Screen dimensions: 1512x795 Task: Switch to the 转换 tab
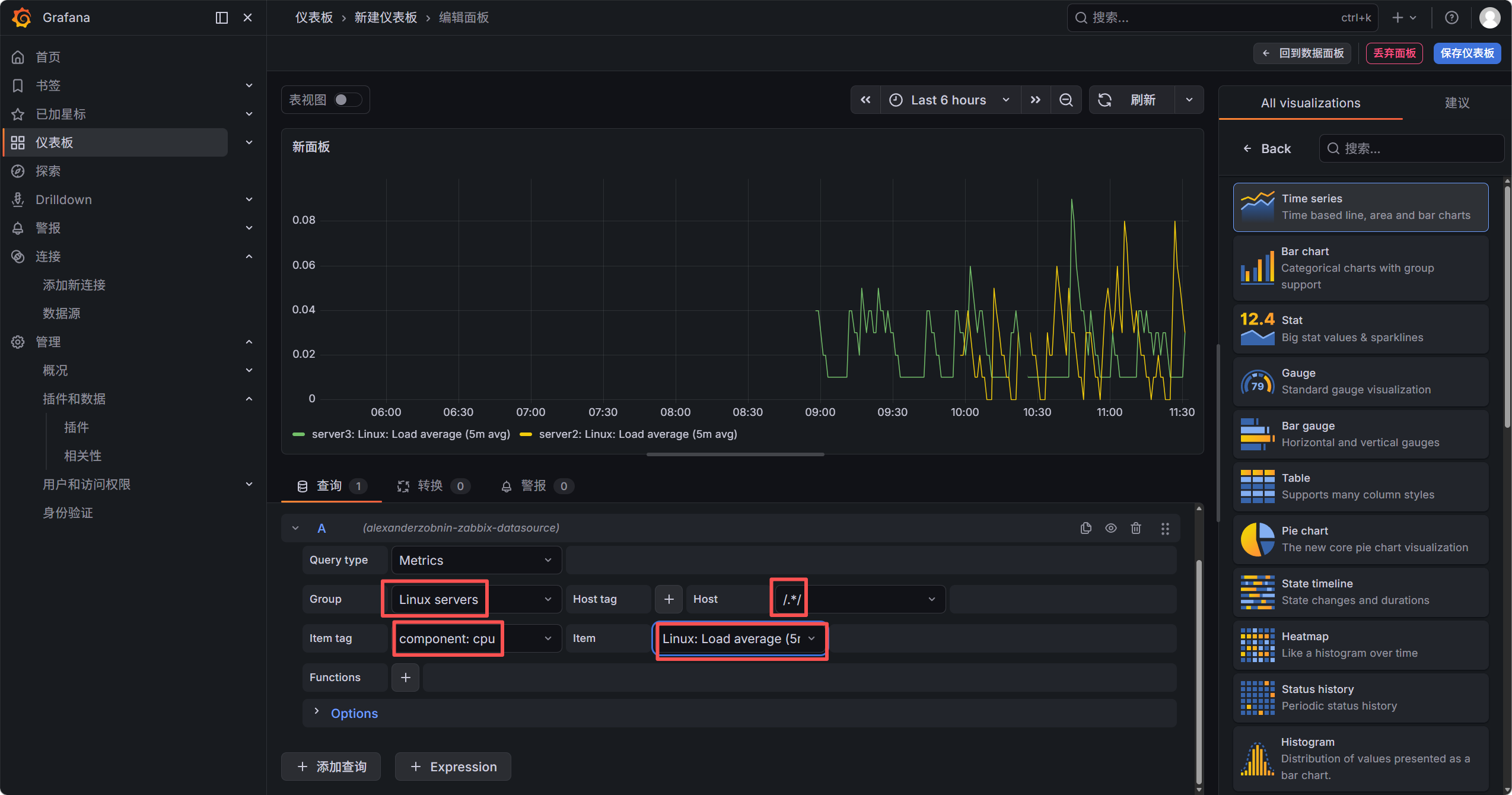tap(433, 486)
